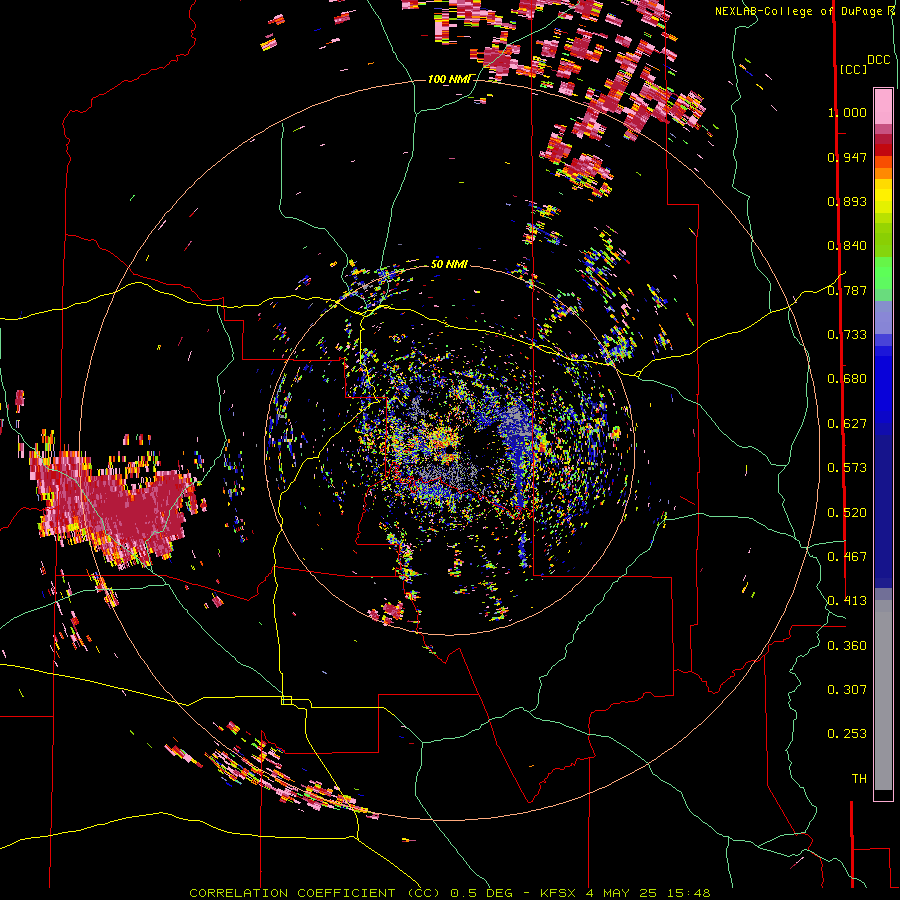Click the small yellow square road marker
The width and height of the screenshot is (900, 900).
tap(286, 700)
